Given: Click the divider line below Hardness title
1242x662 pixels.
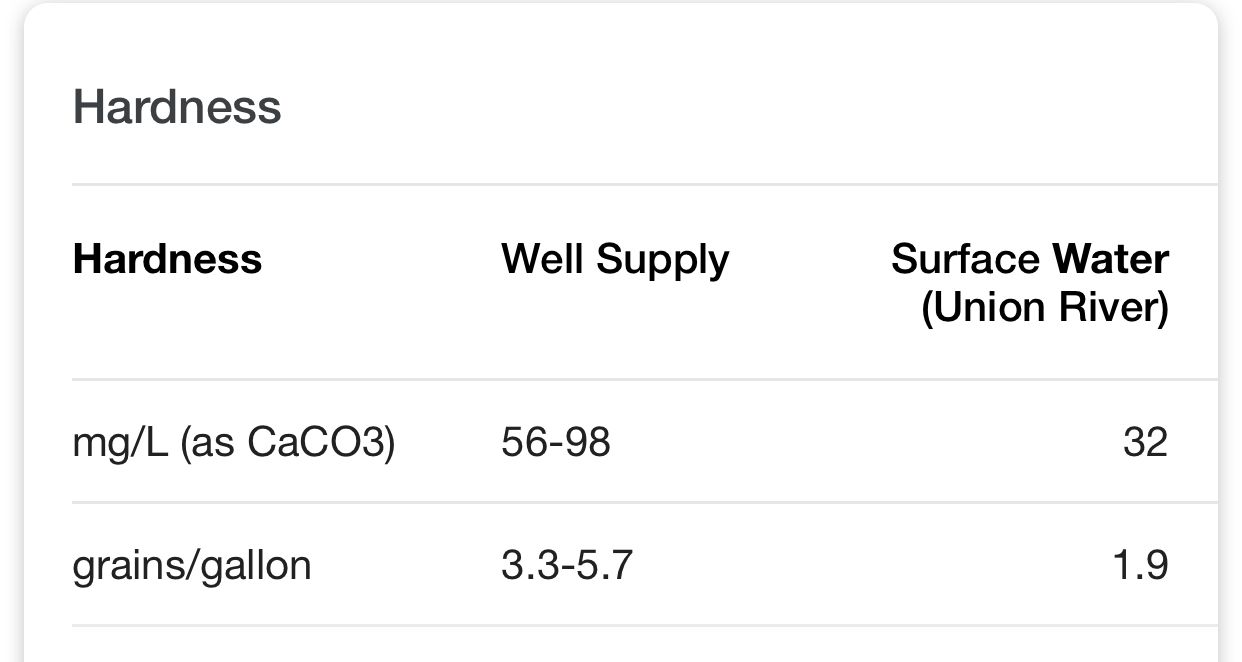Looking at the screenshot, I should 645,184.
